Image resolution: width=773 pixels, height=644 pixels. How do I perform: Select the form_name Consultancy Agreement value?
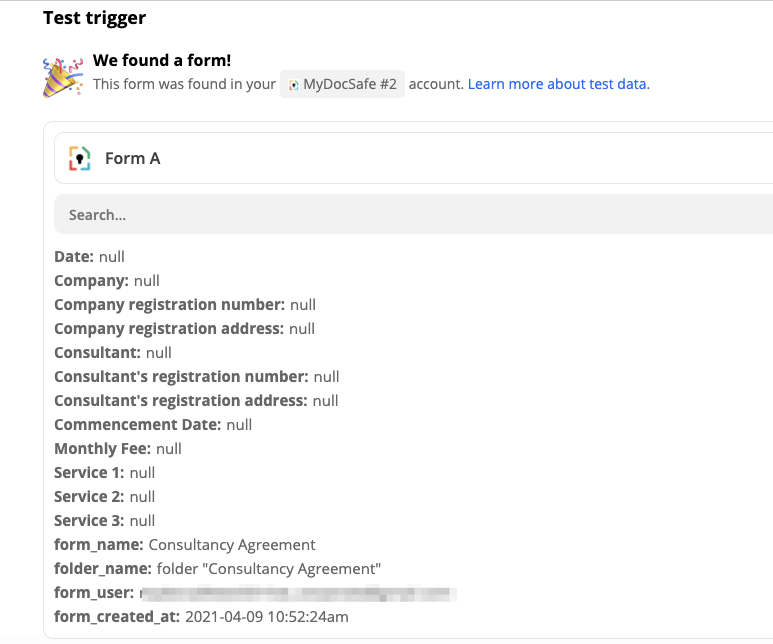point(232,545)
